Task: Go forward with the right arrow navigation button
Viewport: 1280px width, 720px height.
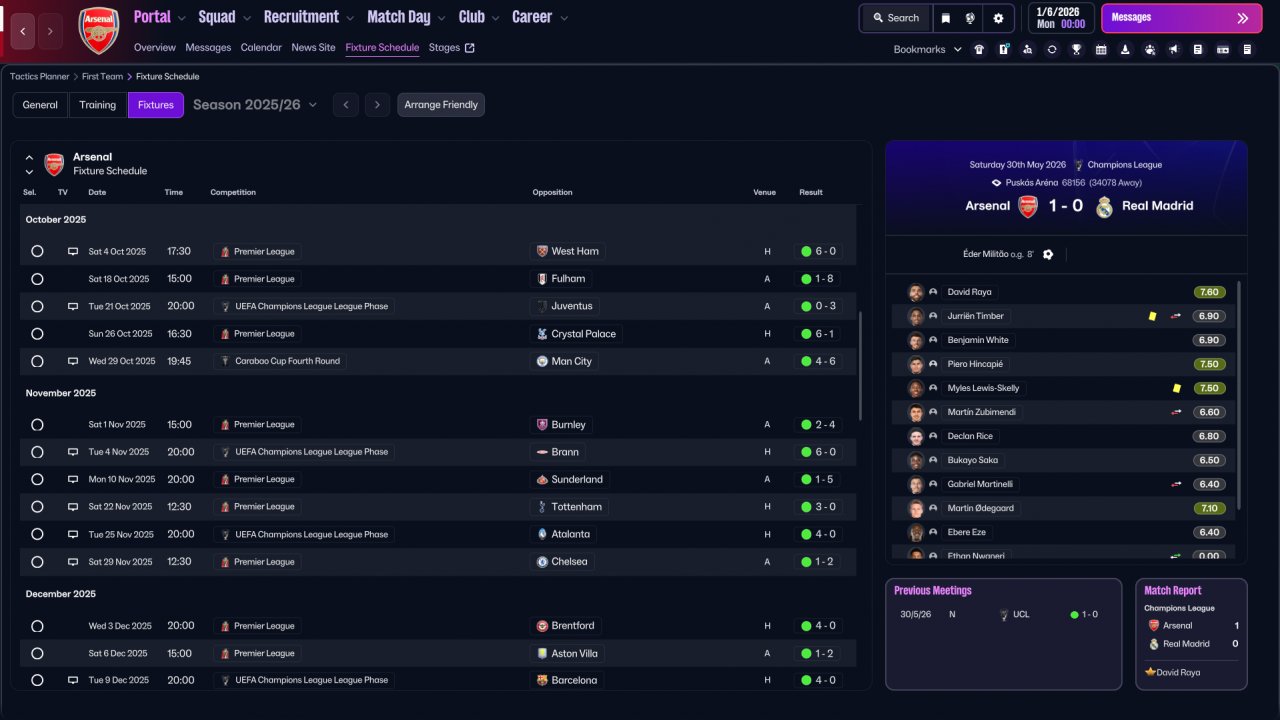Action: pyautogui.click(x=50, y=31)
